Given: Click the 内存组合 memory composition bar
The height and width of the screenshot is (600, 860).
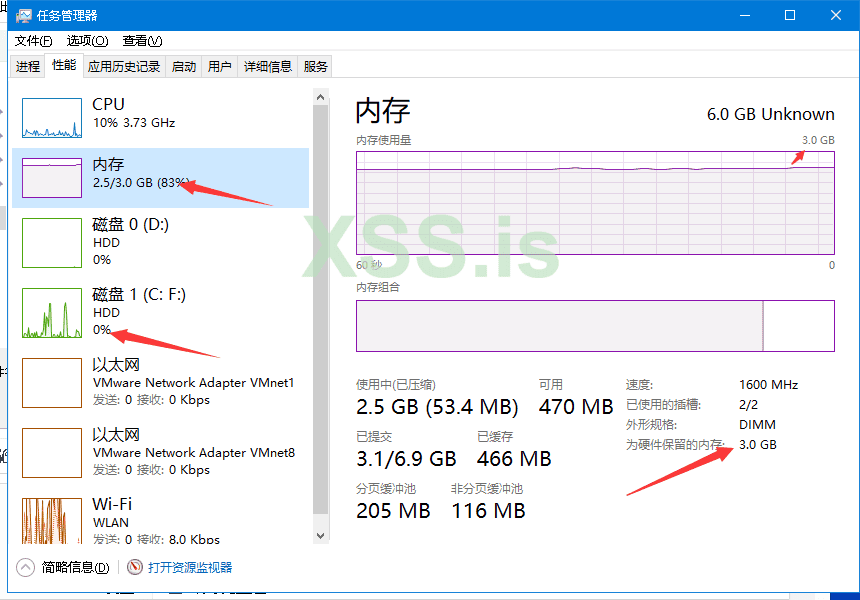Looking at the screenshot, I should pos(595,326).
